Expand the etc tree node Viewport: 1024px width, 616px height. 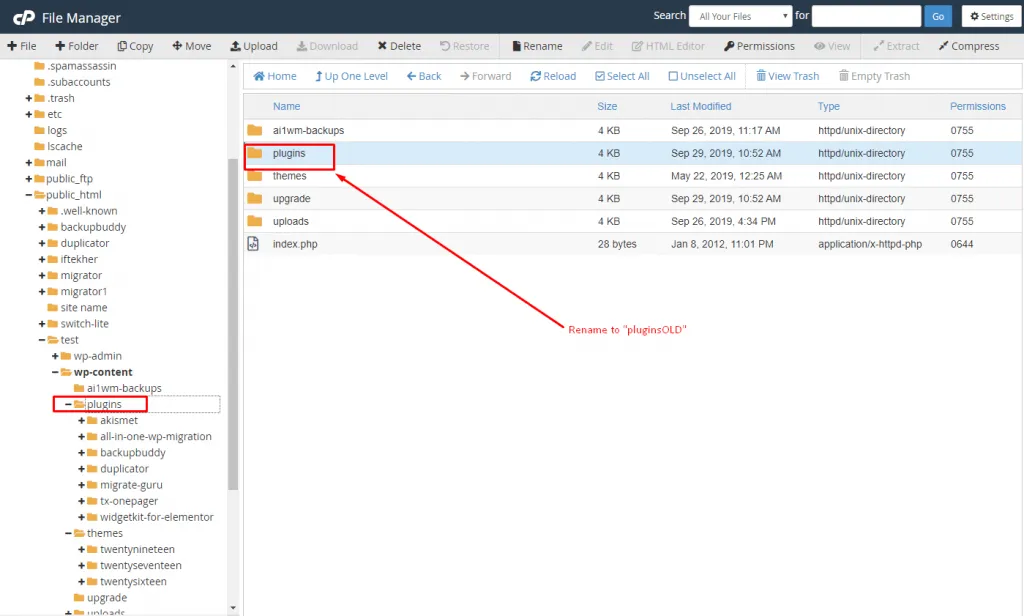(x=29, y=114)
